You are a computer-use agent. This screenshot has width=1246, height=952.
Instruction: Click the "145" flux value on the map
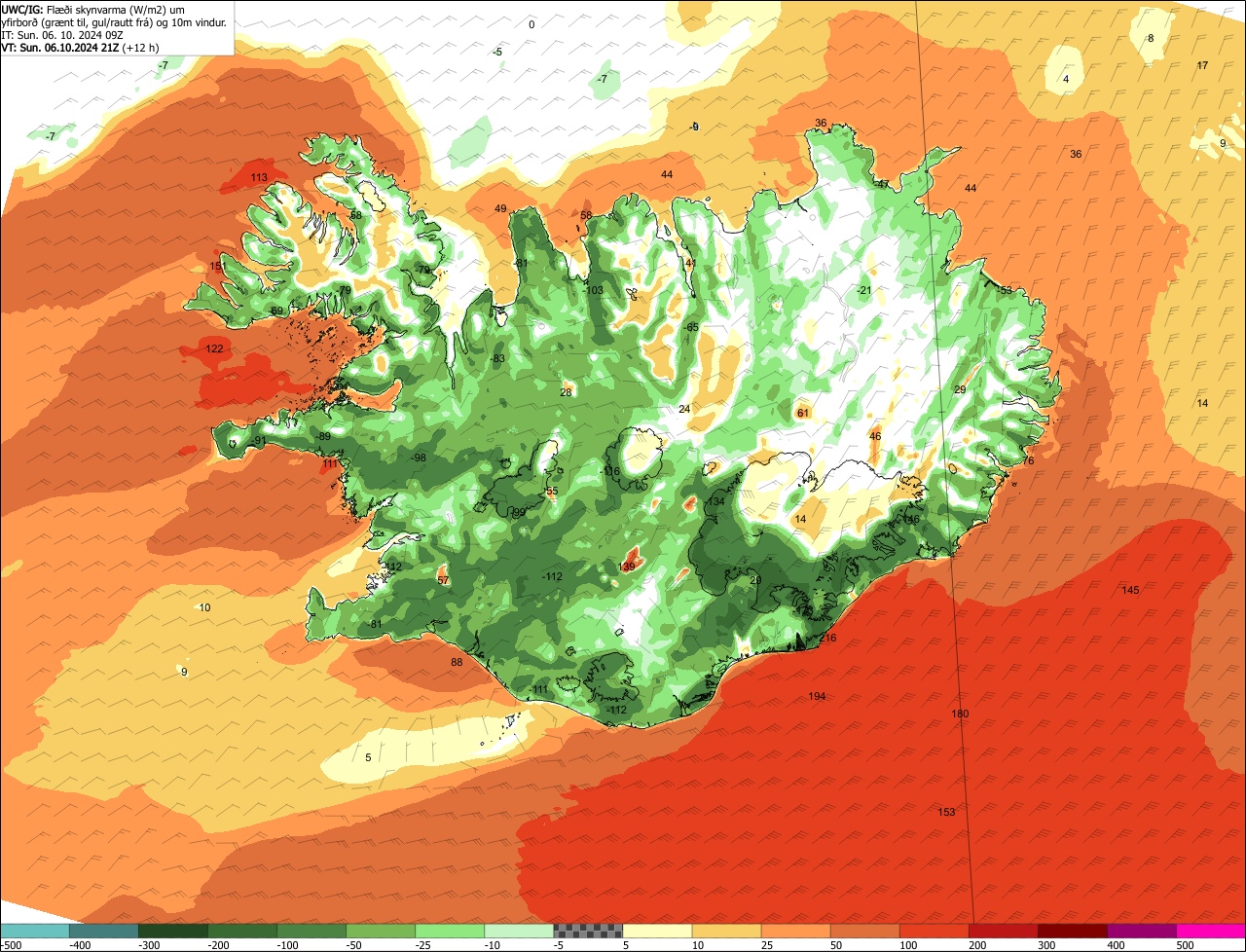tap(1130, 590)
